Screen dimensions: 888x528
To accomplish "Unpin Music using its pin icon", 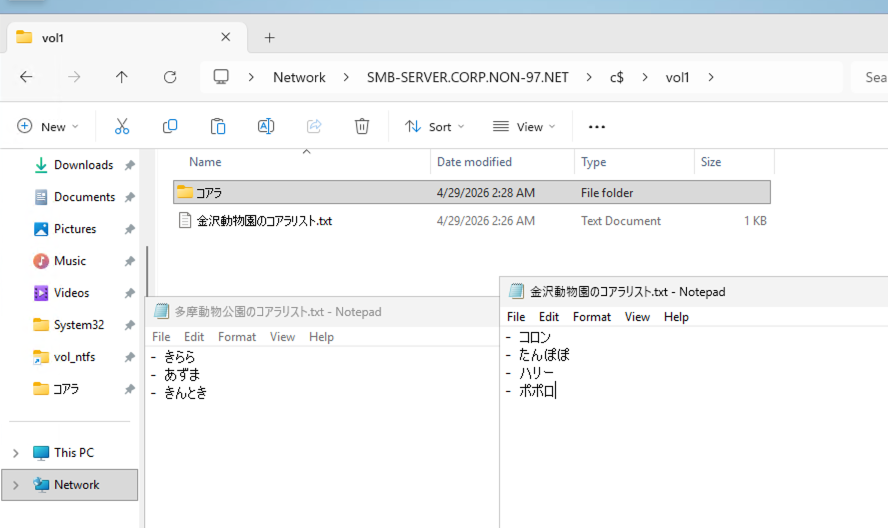I will pyautogui.click(x=130, y=261).
